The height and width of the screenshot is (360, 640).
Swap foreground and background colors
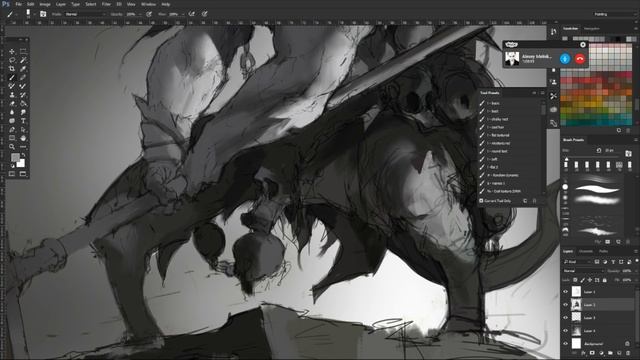23,155
